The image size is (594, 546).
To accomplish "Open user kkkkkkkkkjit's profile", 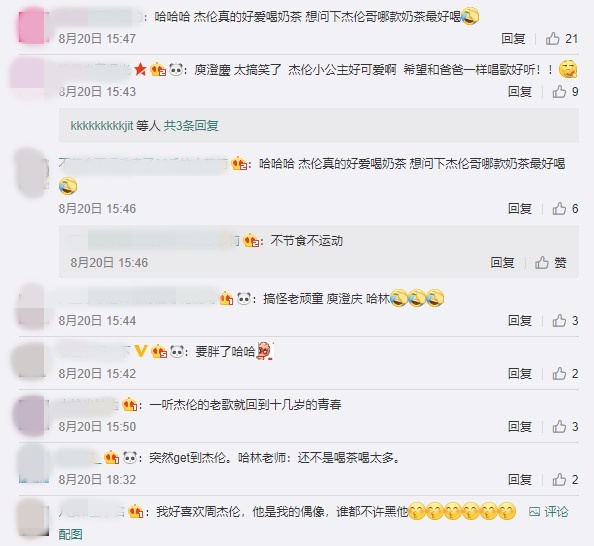I will click(x=102, y=125).
